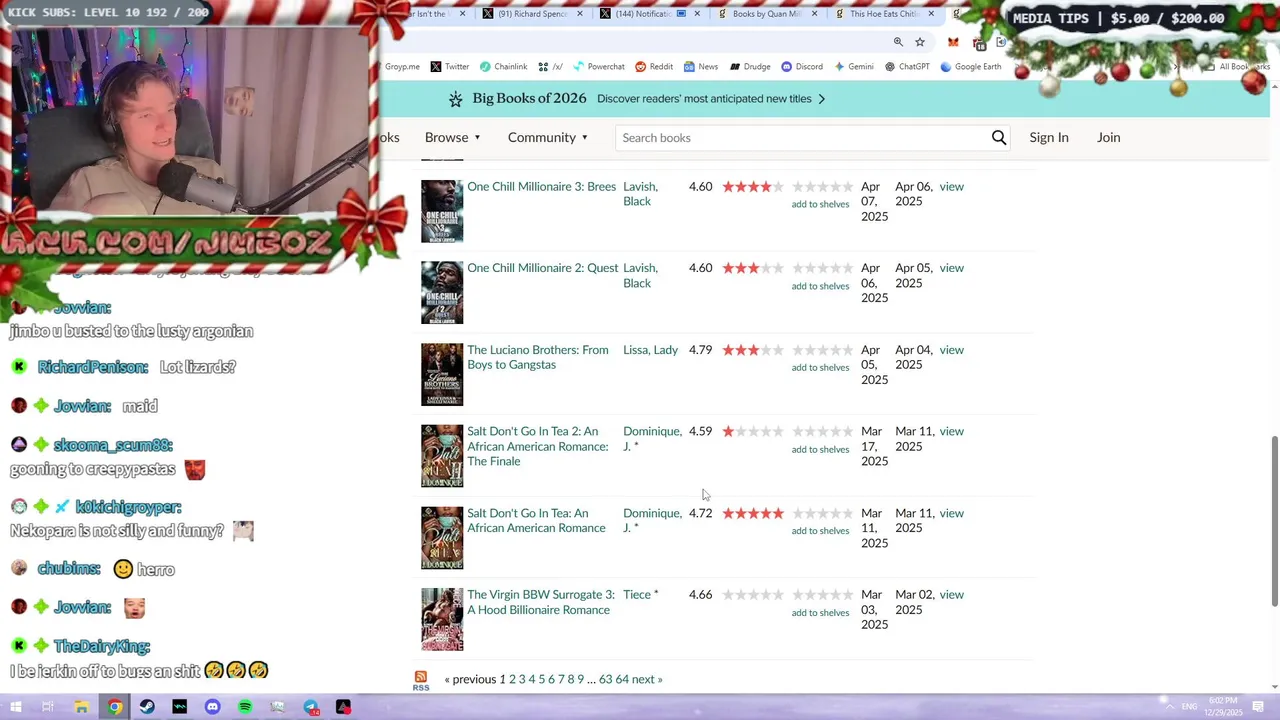
Task: Click the Chrome zoom magnifier icon
Action: coord(898,42)
